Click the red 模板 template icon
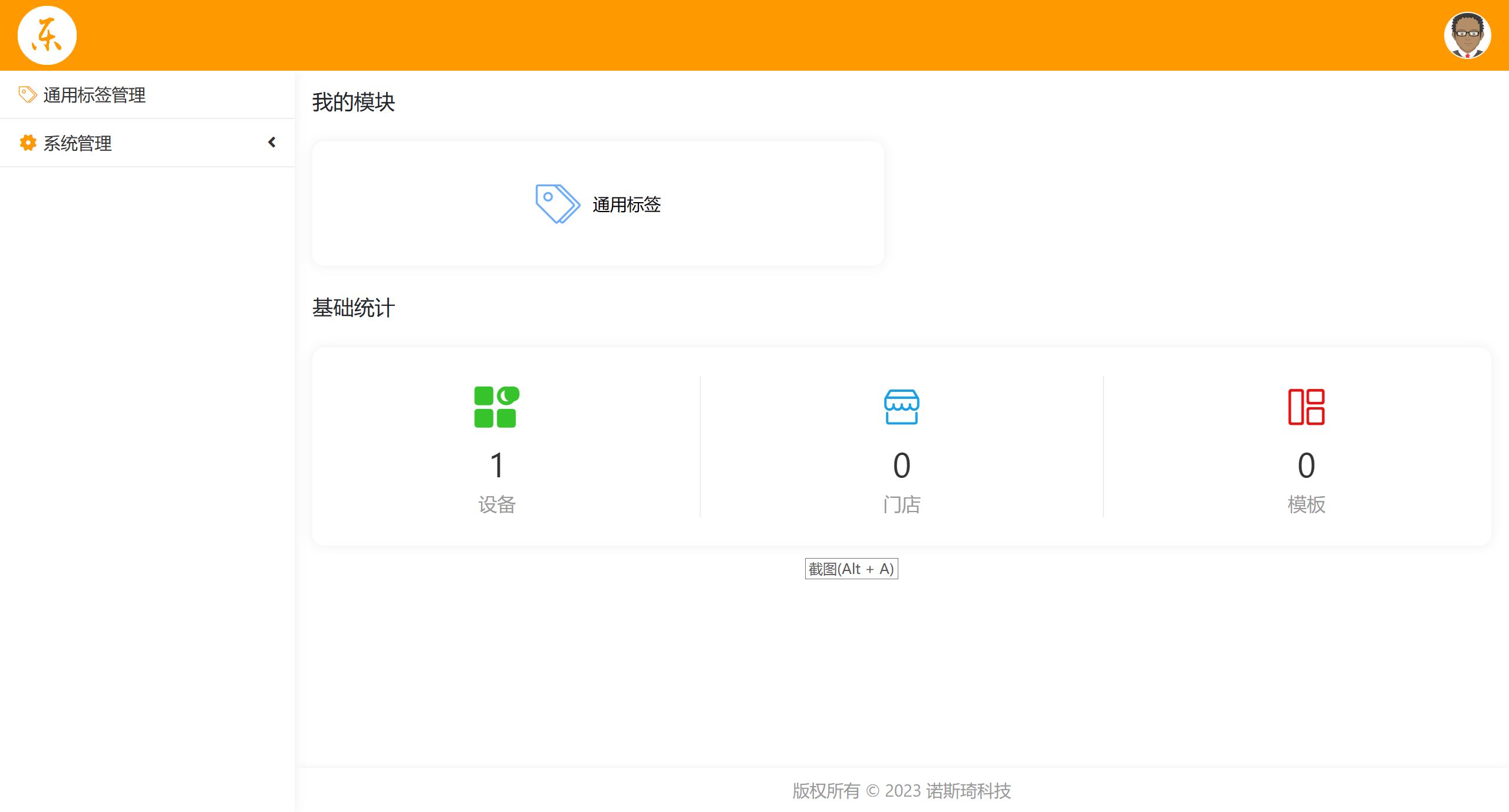This screenshot has height=812, width=1509. pyautogui.click(x=1307, y=407)
